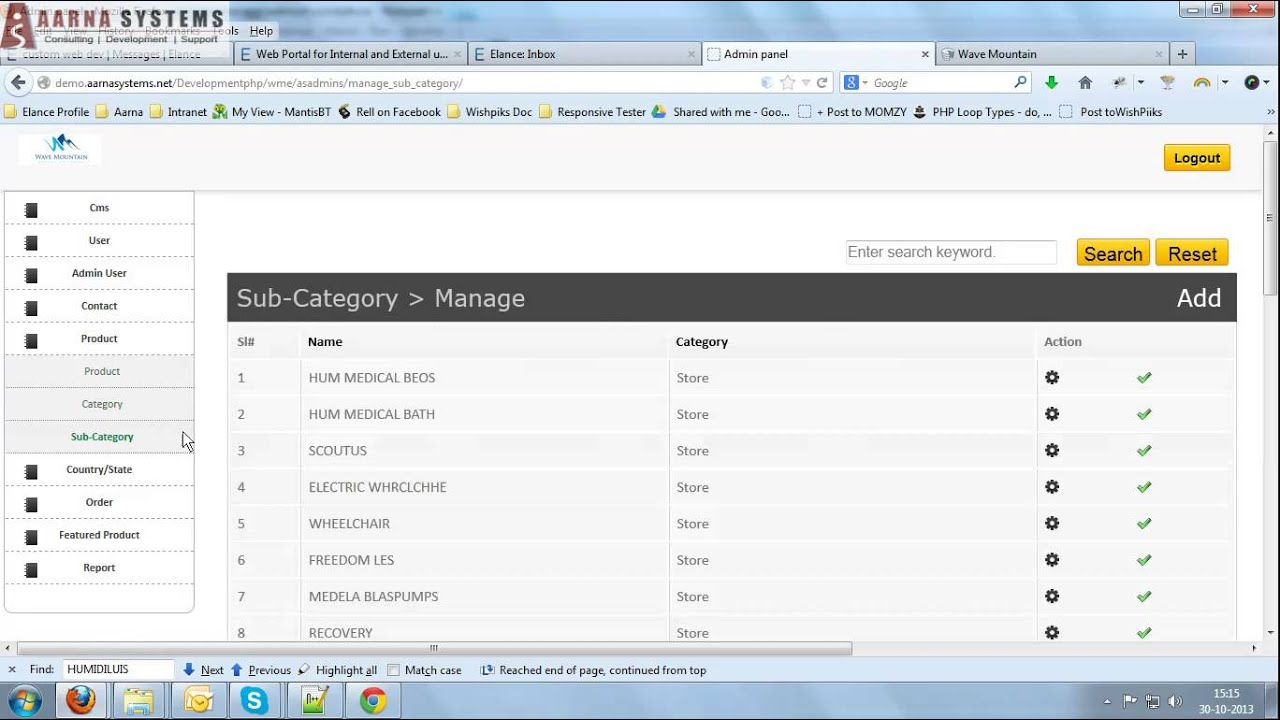The height and width of the screenshot is (720, 1280).
Task: Focus the search keyword input field
Action: tap(951, 252)
